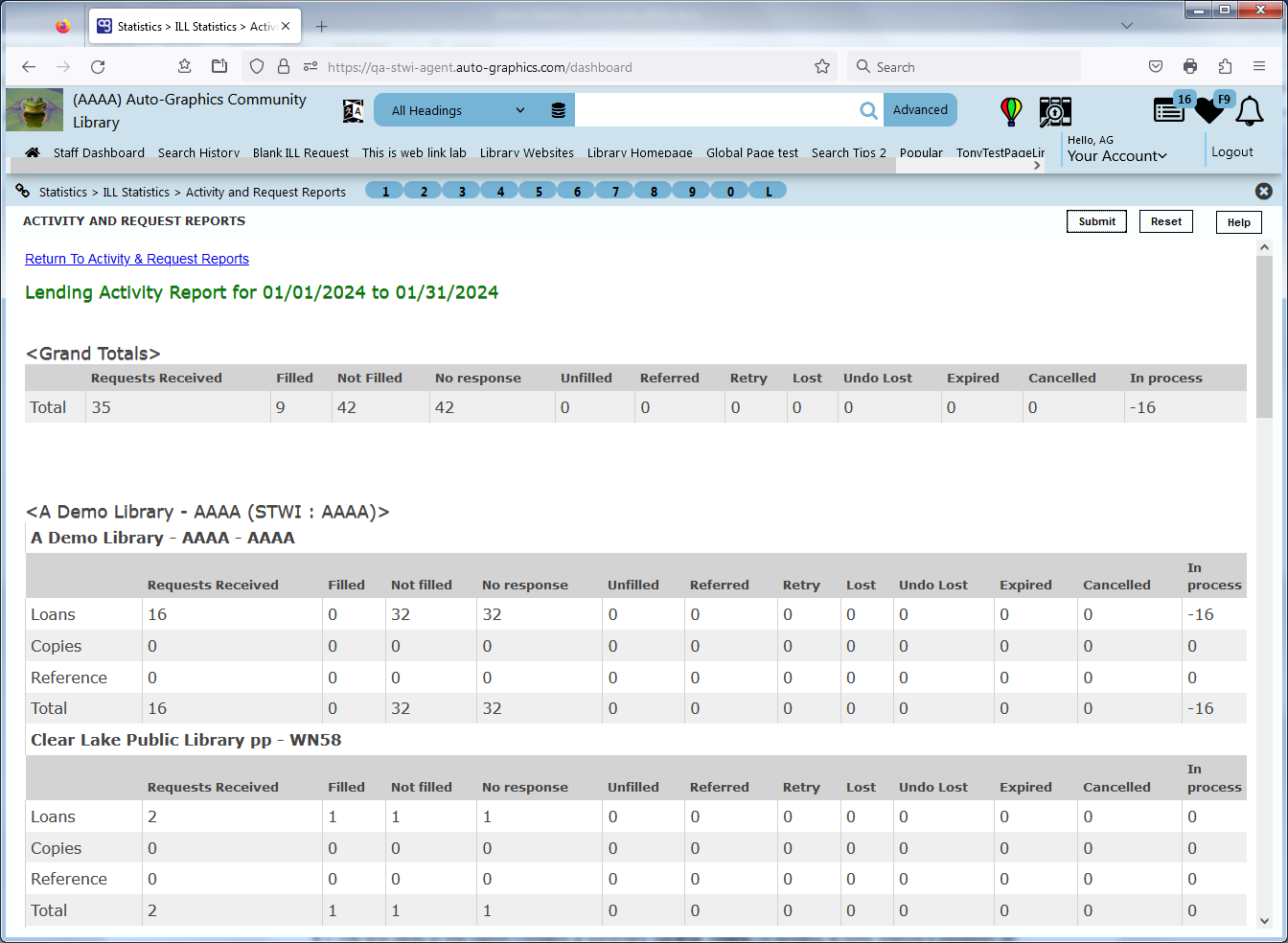Select shortcut pill labeled L

point(769,191)
